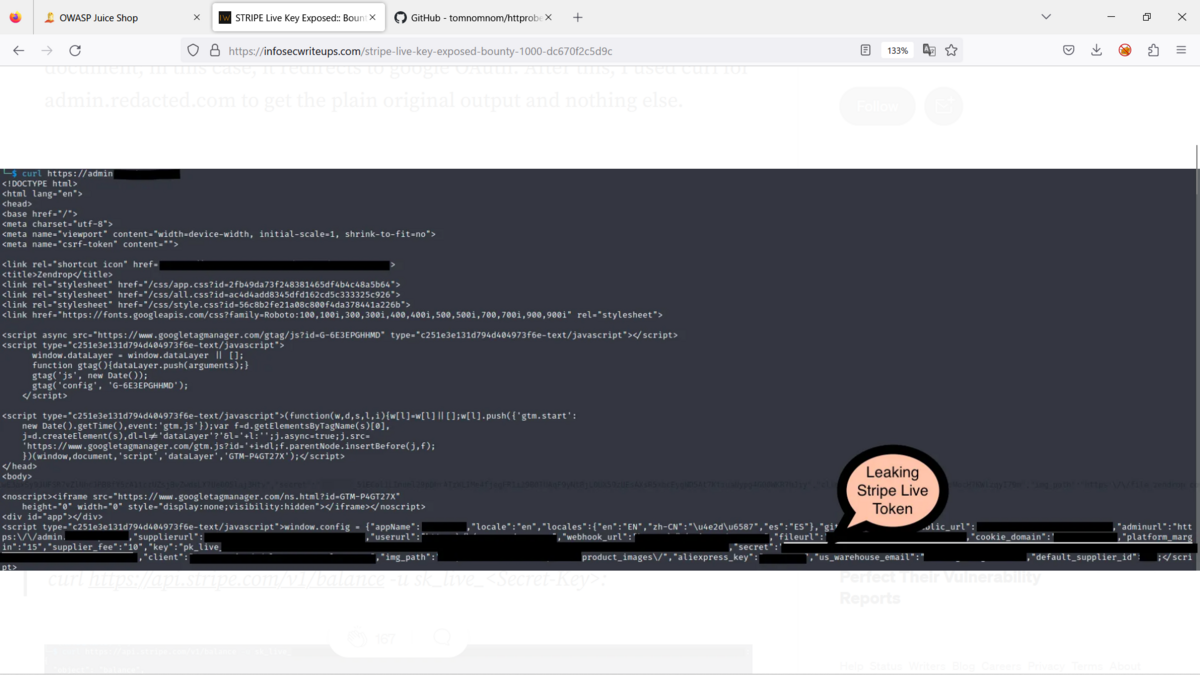
Task: Reload the current page
Action: click(75, 50)
